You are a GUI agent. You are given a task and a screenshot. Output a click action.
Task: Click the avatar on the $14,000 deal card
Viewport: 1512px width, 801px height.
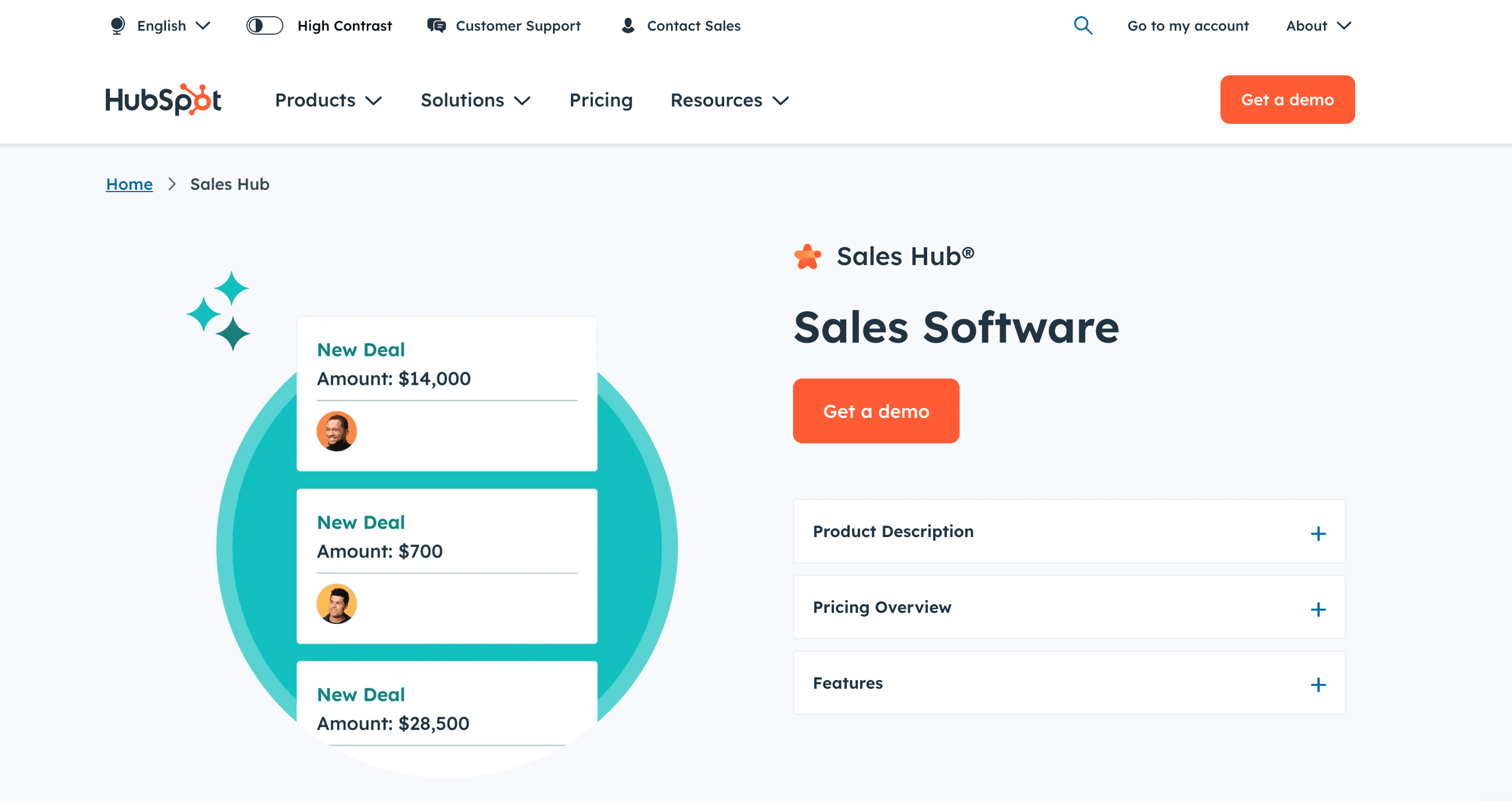(x=337, y=431)
